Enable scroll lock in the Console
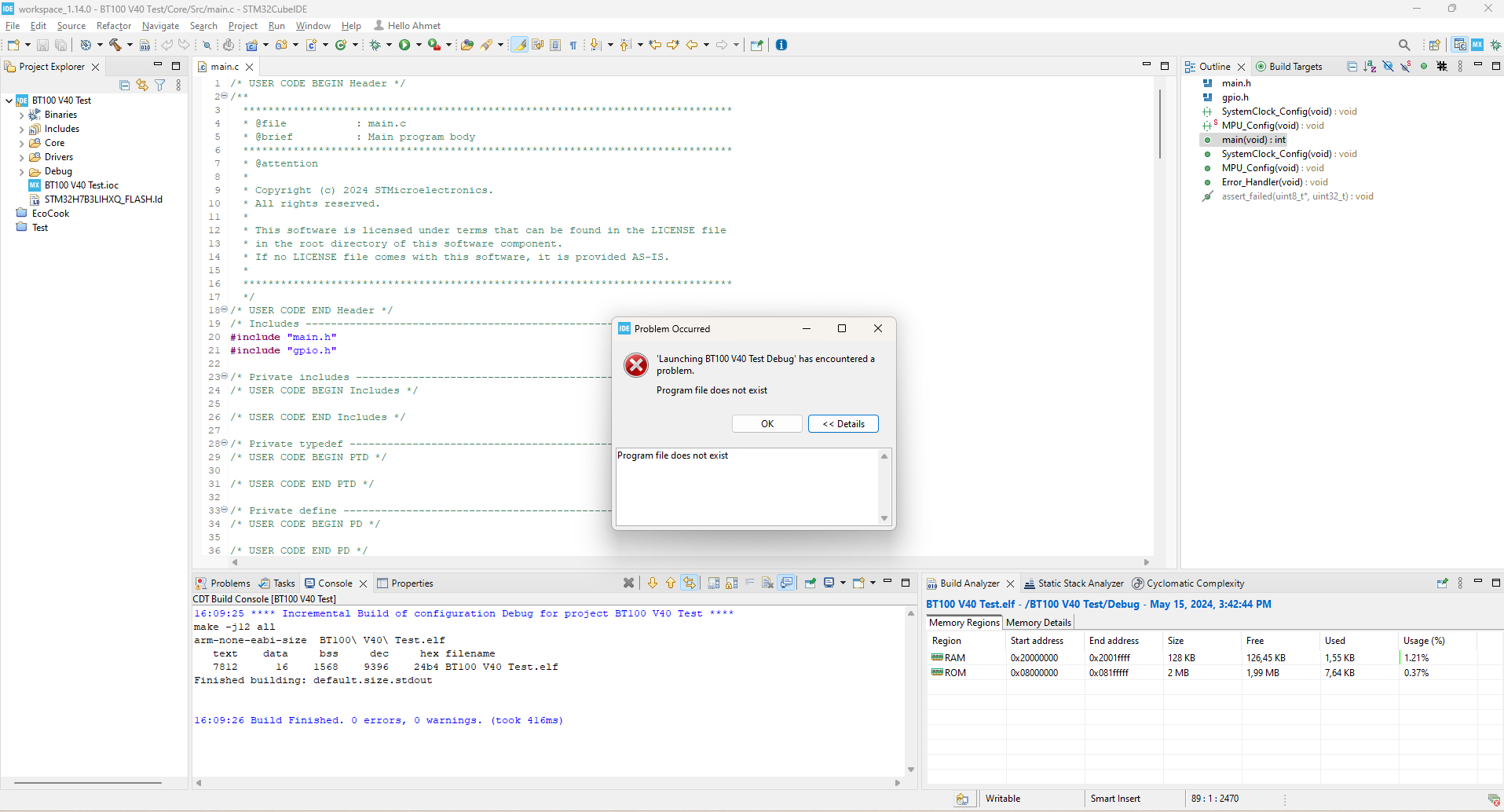1504x812 pixels. click(733, 583)
